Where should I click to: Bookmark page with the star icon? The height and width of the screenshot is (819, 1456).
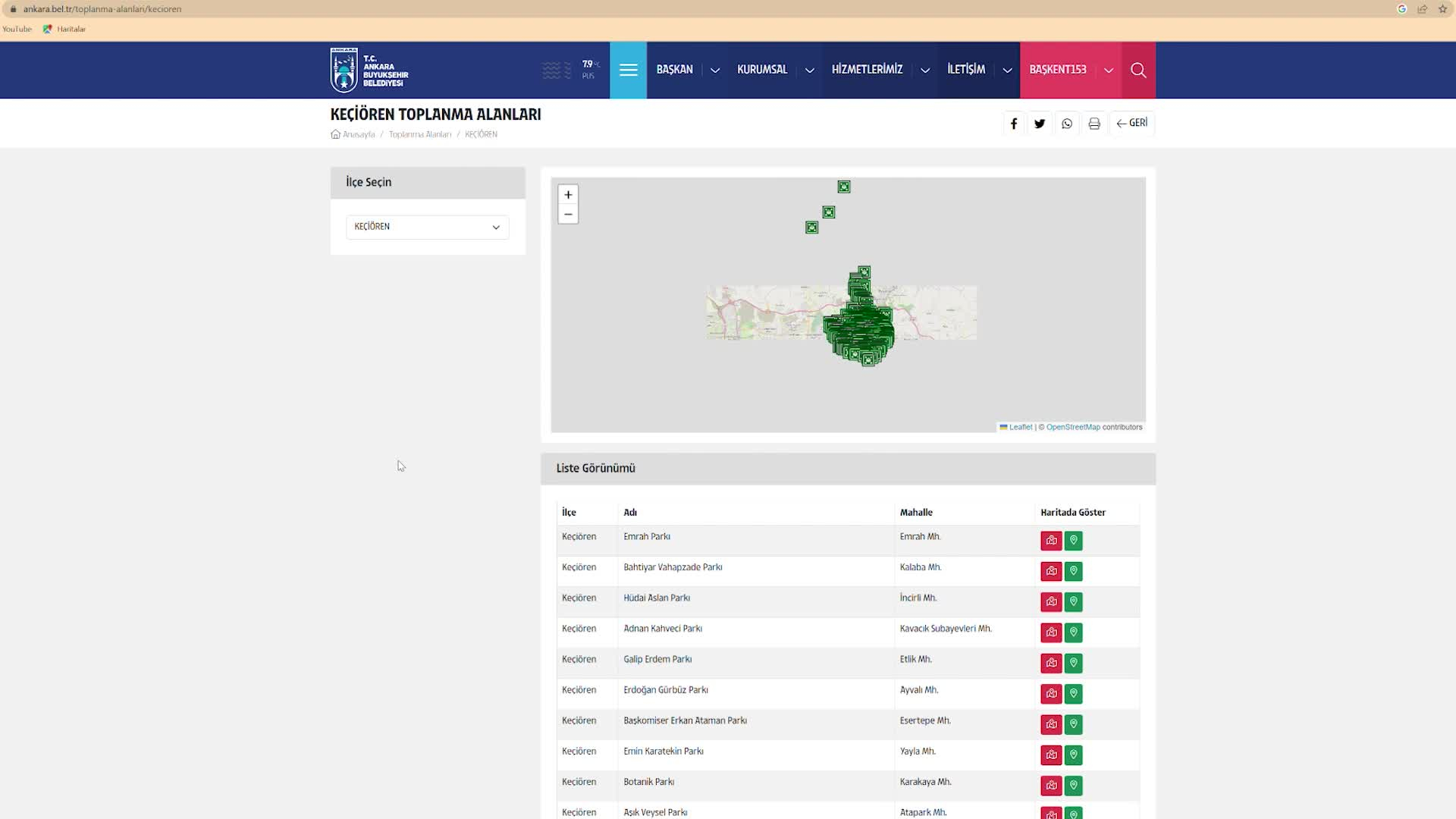[x=1442, y=9]
